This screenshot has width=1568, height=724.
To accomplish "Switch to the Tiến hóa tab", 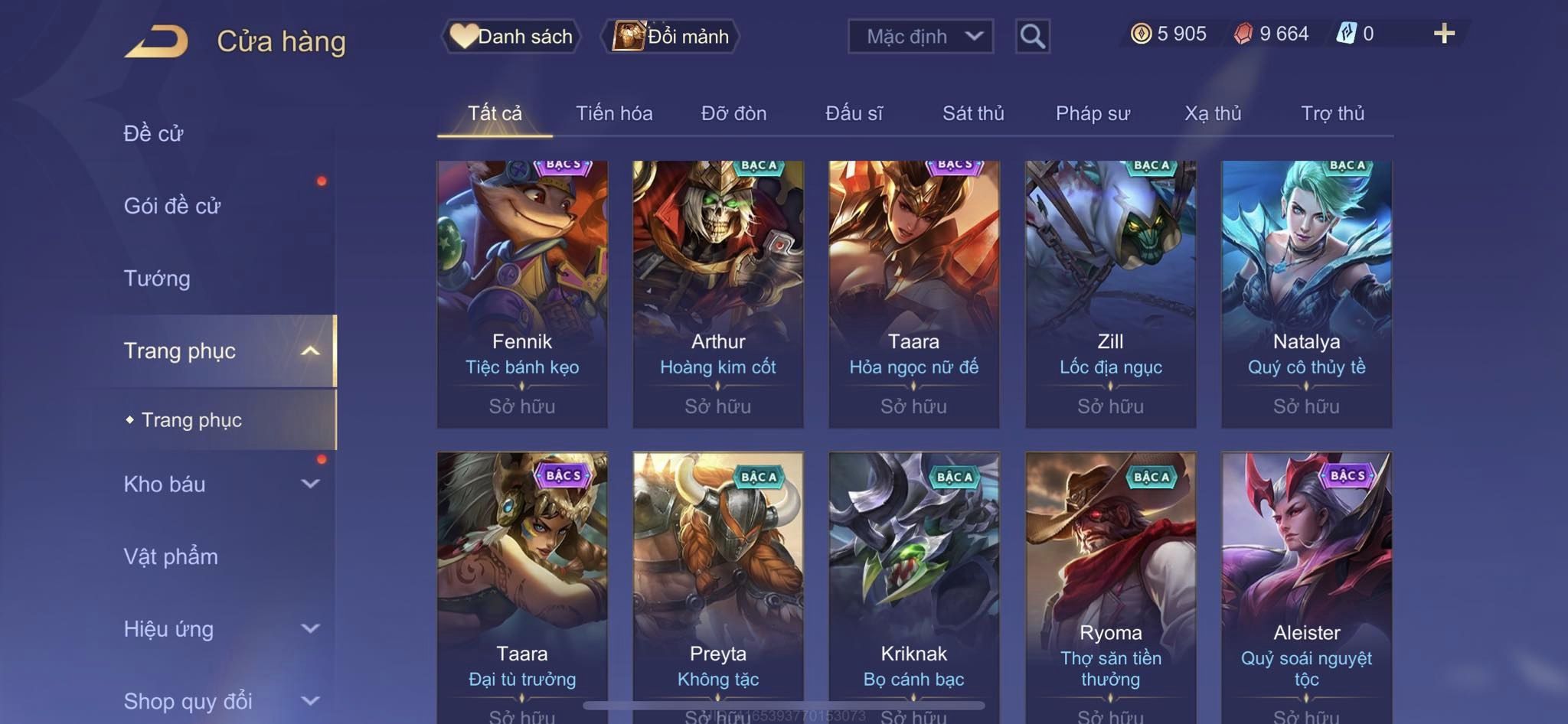I will (x=614, y=114).
